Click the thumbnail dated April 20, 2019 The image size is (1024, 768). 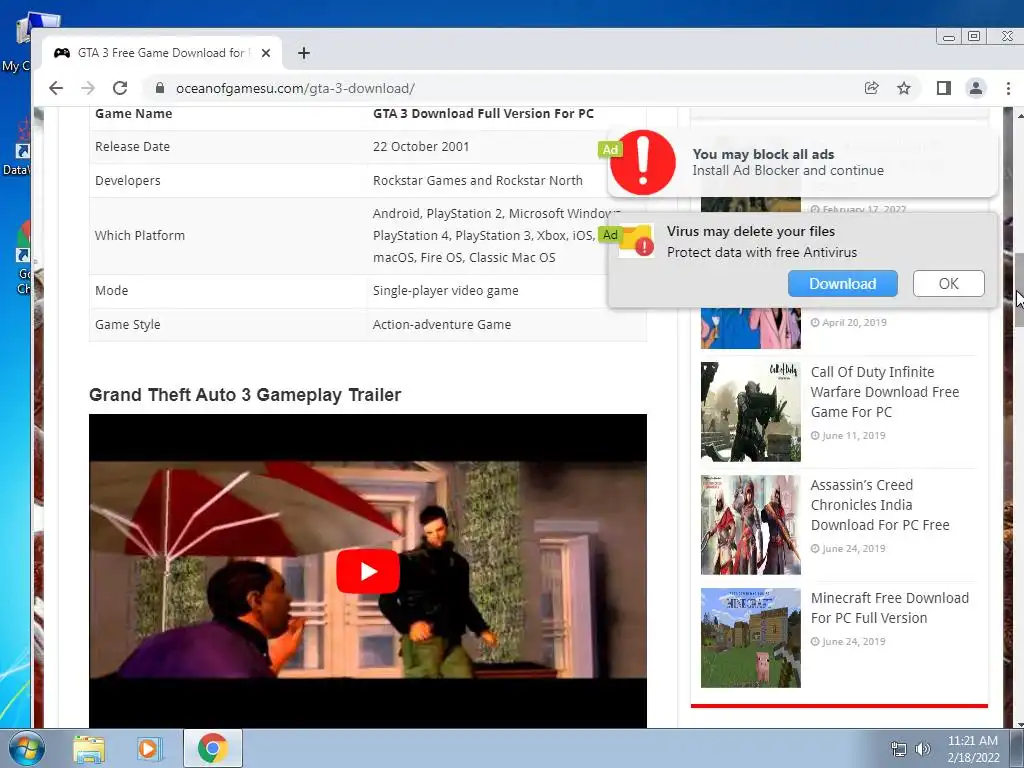point(750,328)
